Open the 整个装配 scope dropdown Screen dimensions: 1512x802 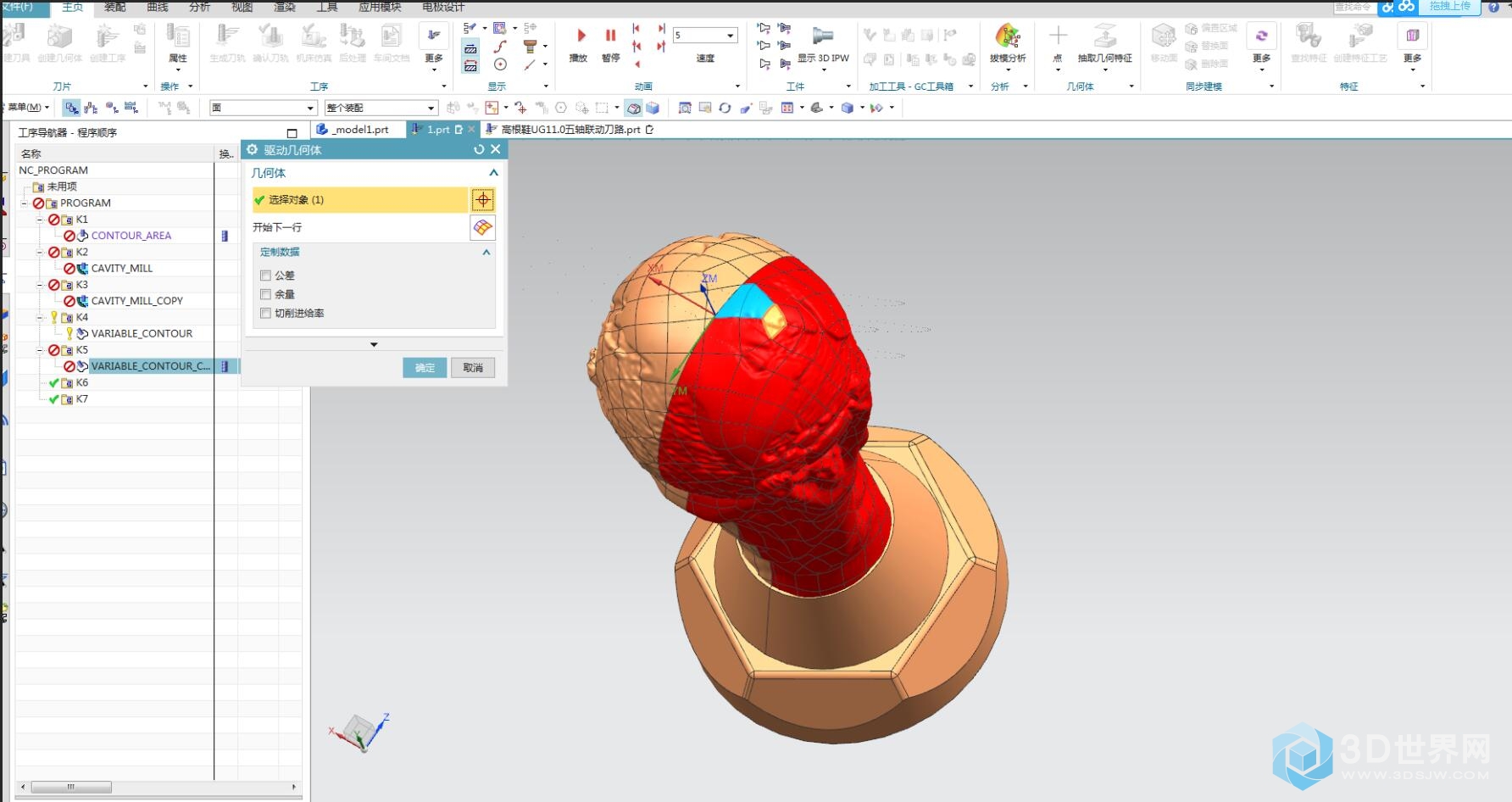click(x=431, y=108)
